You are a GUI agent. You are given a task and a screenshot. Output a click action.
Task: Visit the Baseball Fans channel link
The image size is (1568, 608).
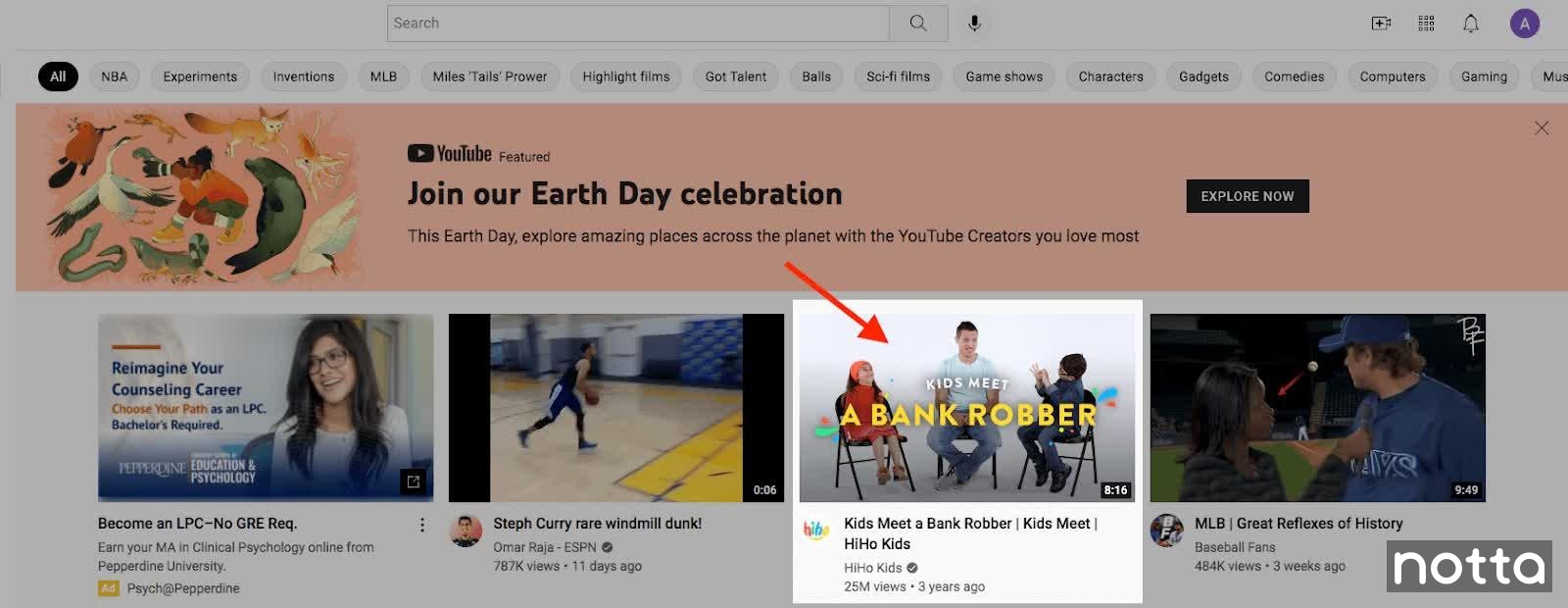pos(1235,547)
